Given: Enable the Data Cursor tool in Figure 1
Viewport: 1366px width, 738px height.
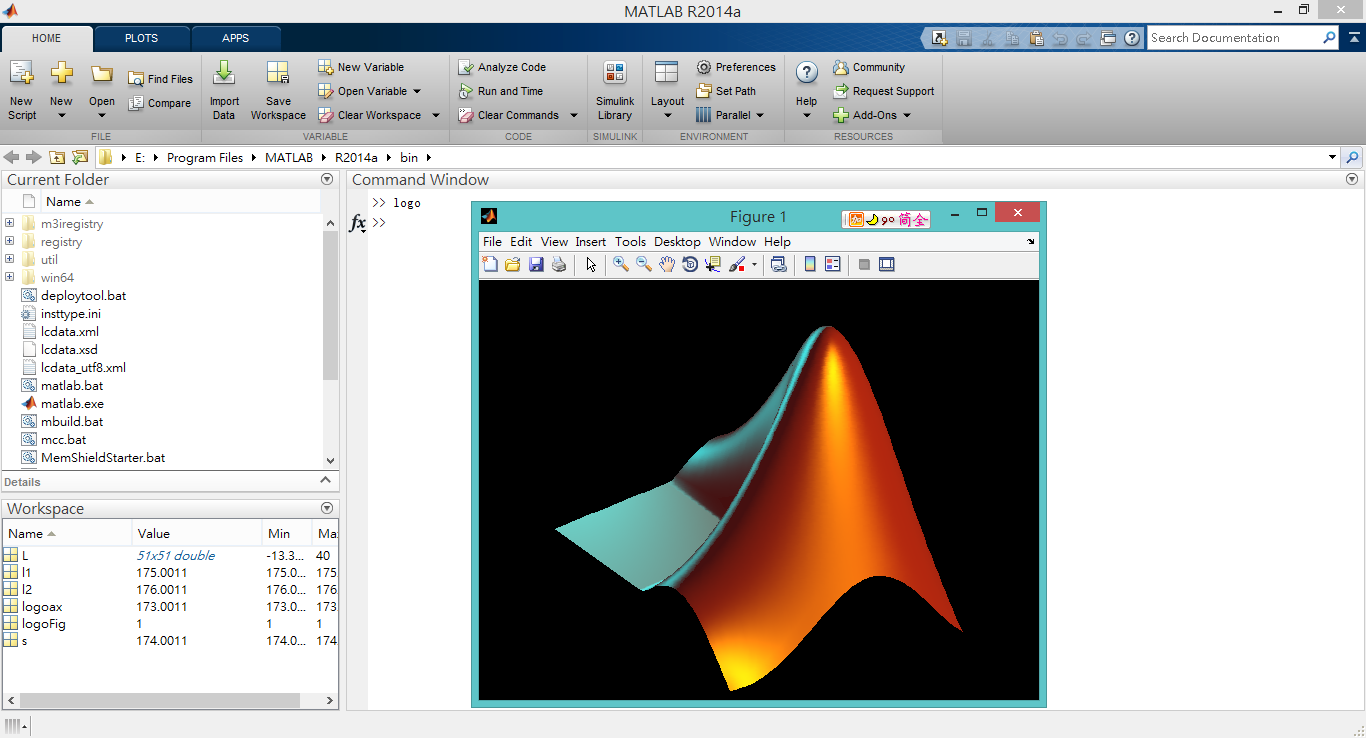Looking at the screenshot, I should pyautogui.click(x=712, y=264).
